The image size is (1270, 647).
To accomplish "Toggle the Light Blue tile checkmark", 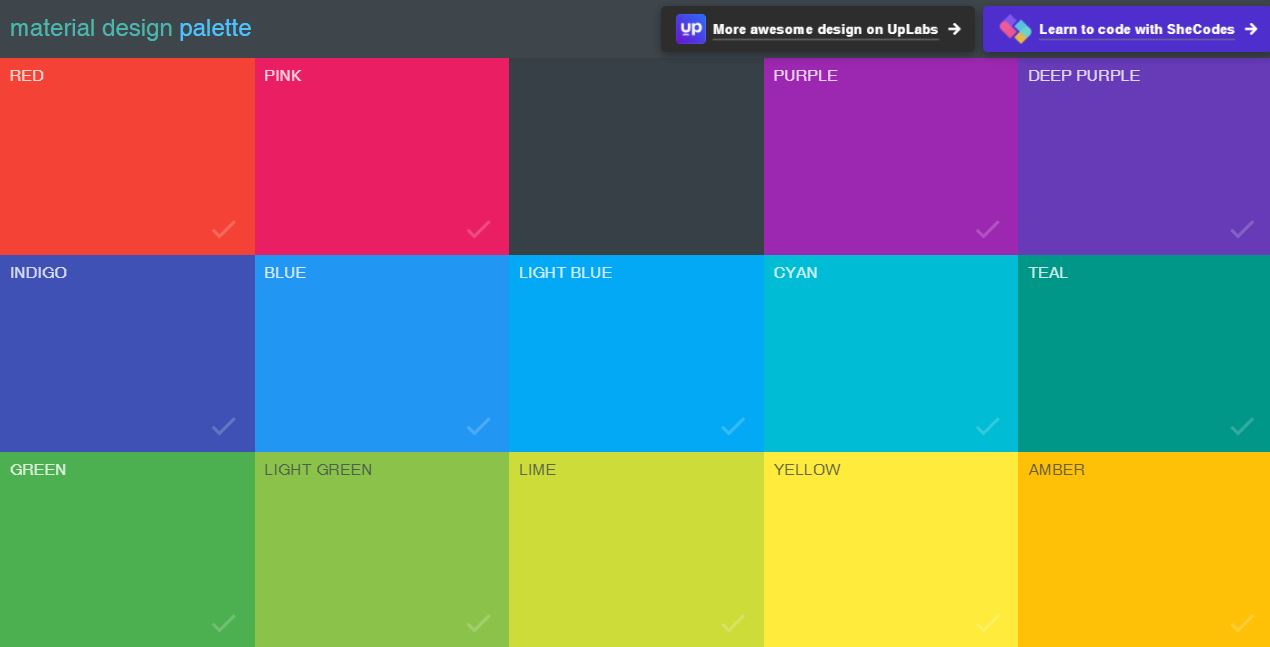I will pyautogui.click(x=732, y=426).
